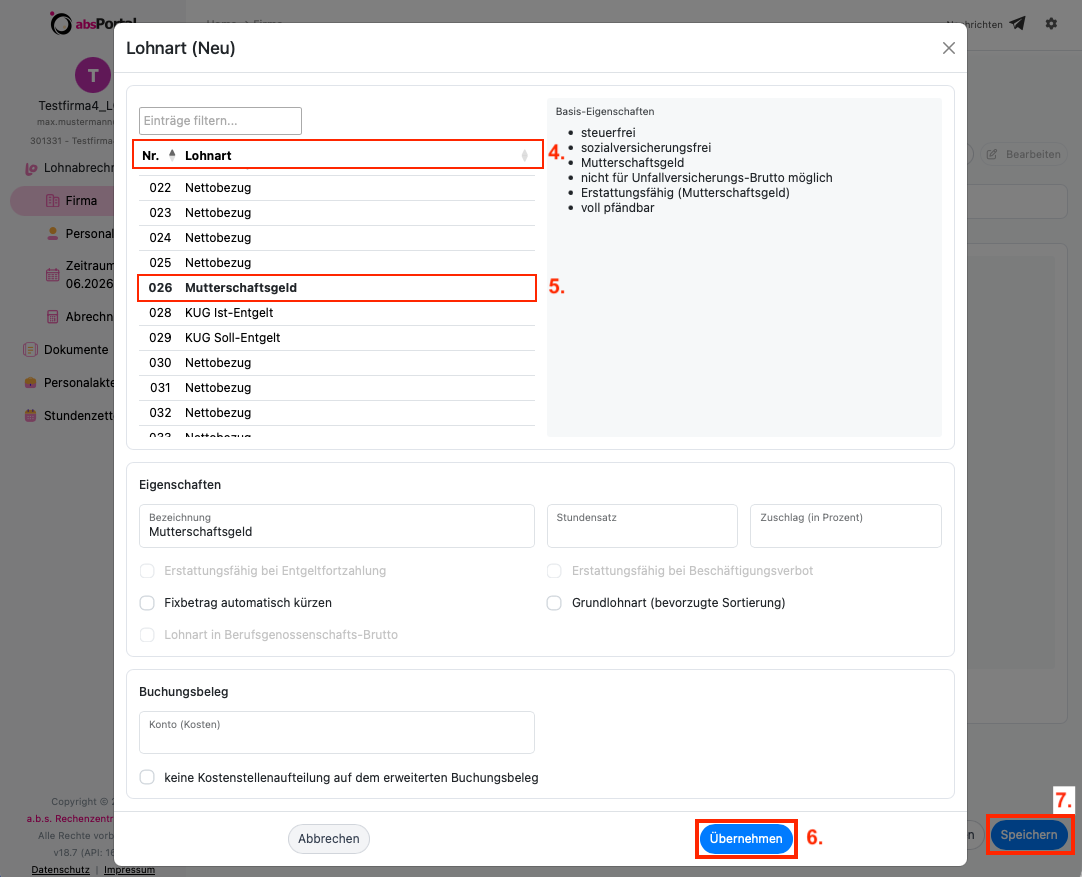Select row 028 KUG Ist-Entgelt
Image resolution: width=1082 pixels, height=877 pixels.
[x=337, y=313]
